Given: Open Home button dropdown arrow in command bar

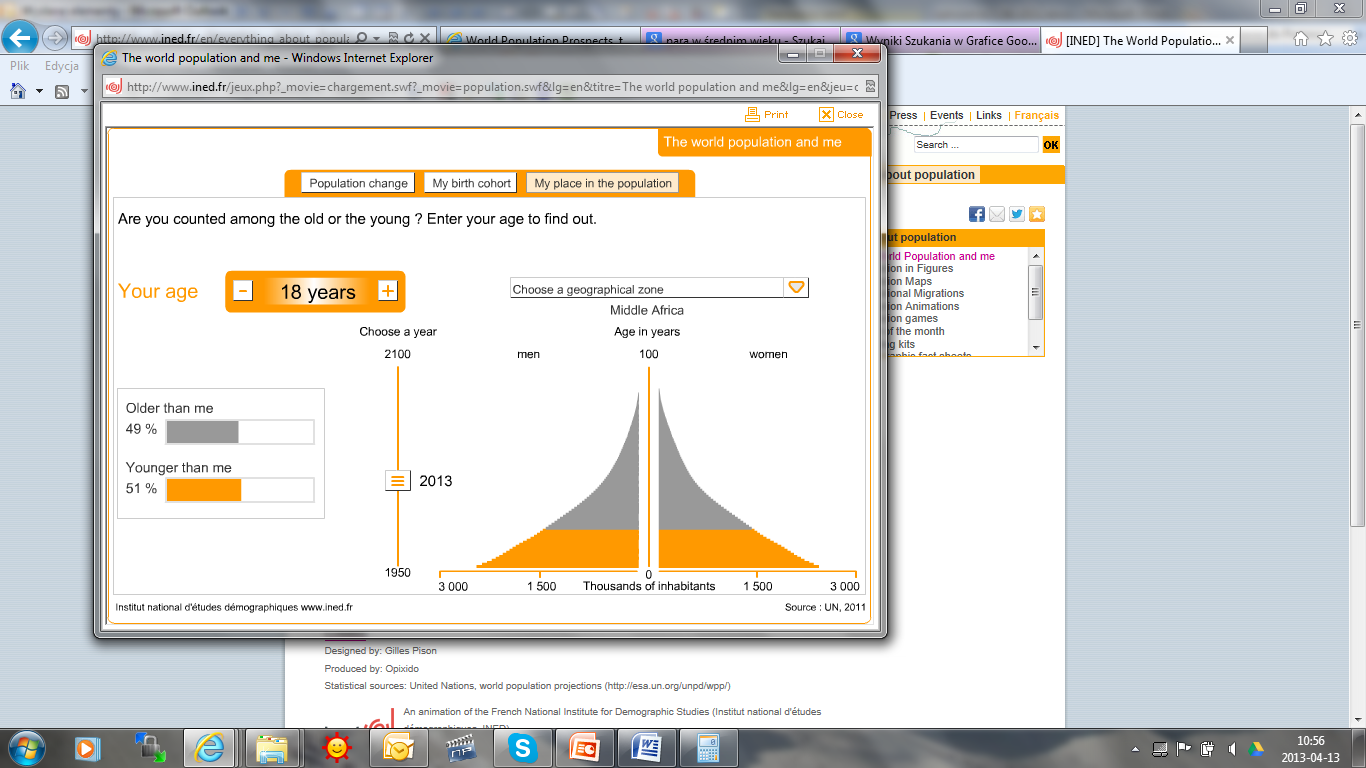Looking at the screenshot, I should pos(39,91).
